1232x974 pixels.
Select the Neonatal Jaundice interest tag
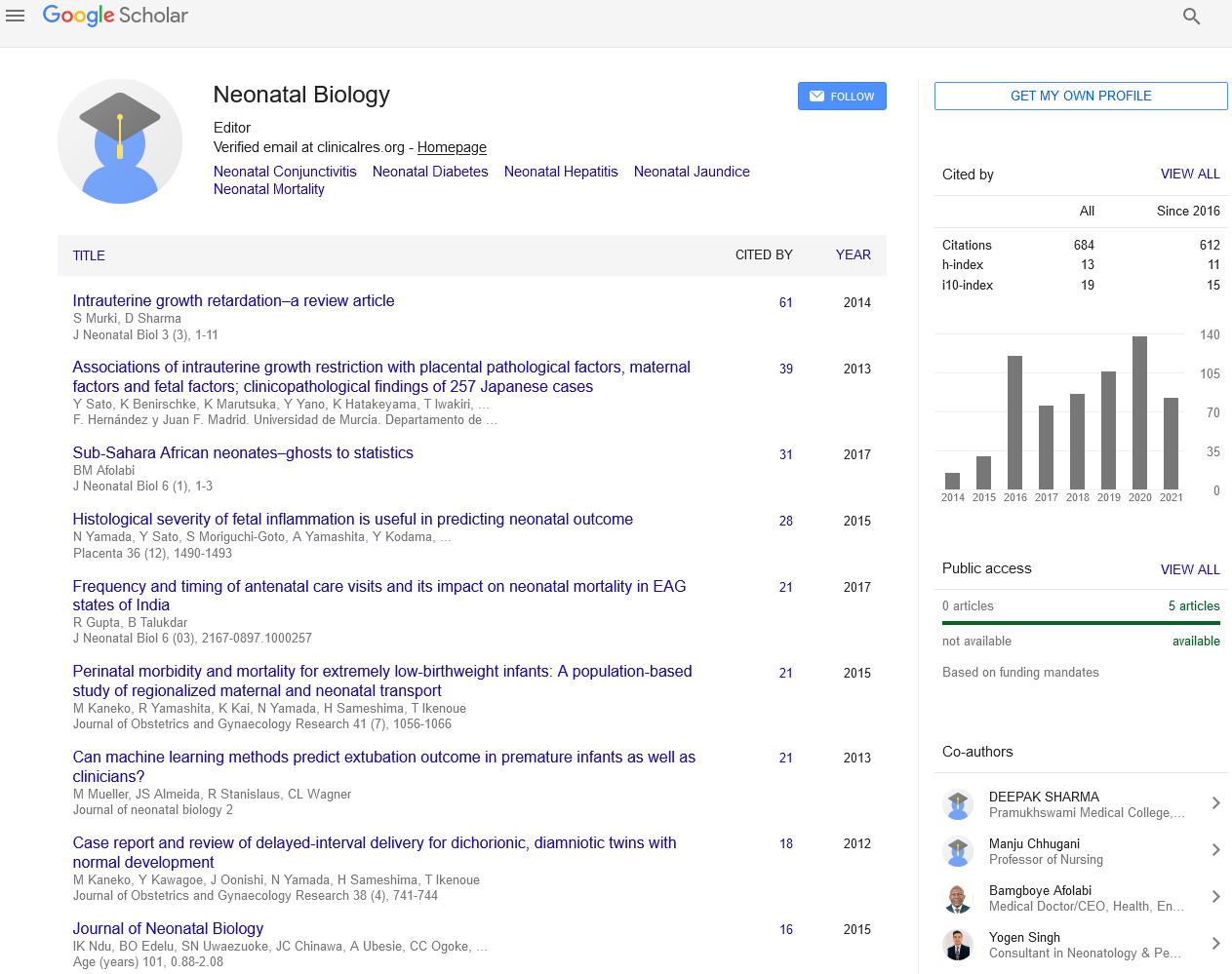point(692,172)
